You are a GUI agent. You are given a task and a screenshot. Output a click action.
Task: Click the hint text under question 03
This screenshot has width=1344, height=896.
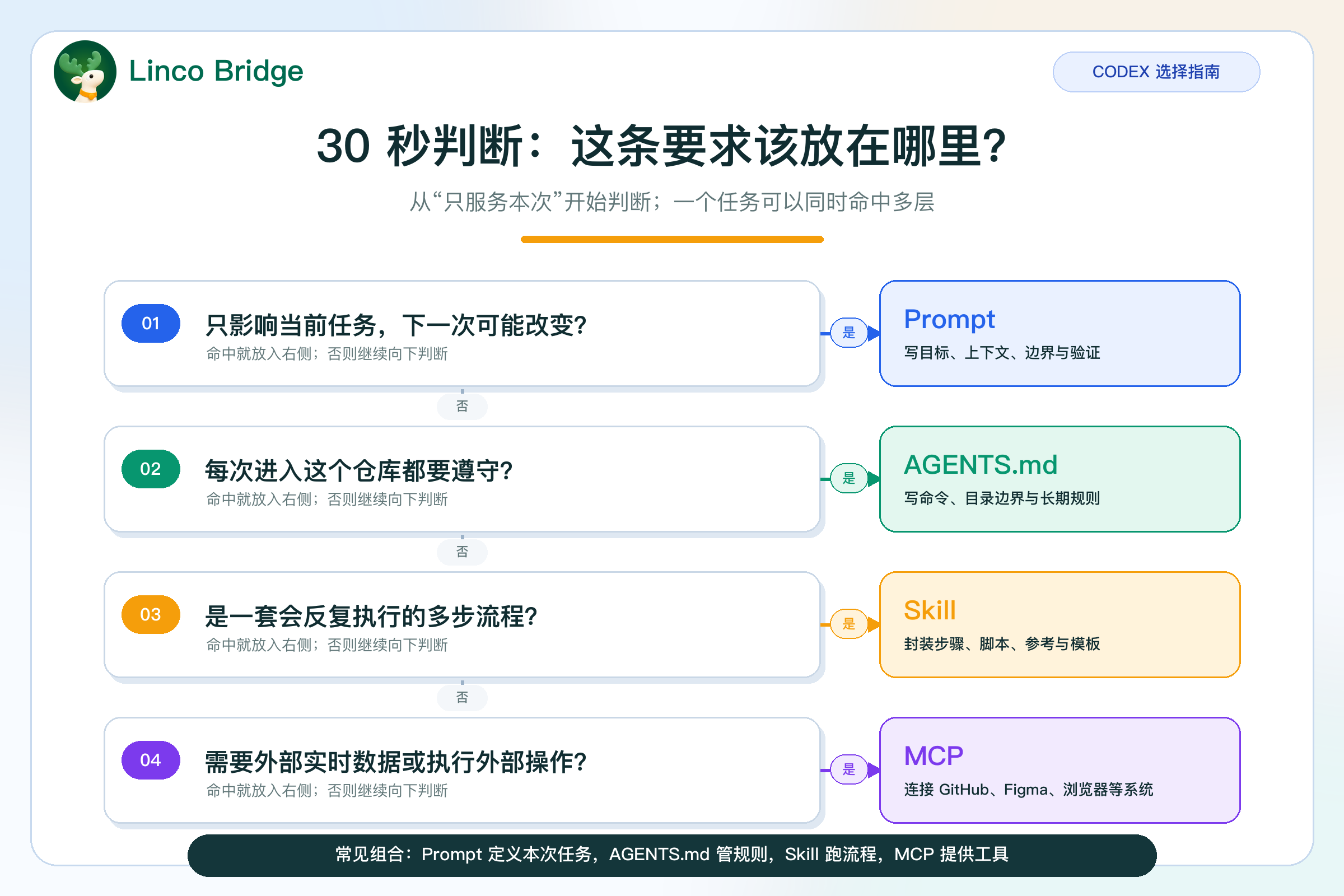327,645
